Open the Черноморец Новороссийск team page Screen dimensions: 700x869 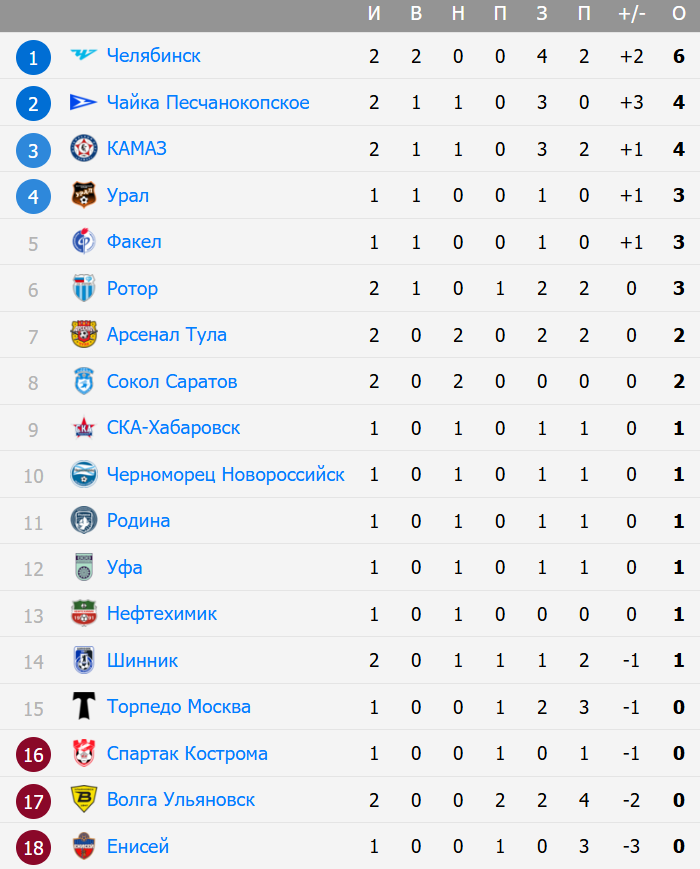226,474
